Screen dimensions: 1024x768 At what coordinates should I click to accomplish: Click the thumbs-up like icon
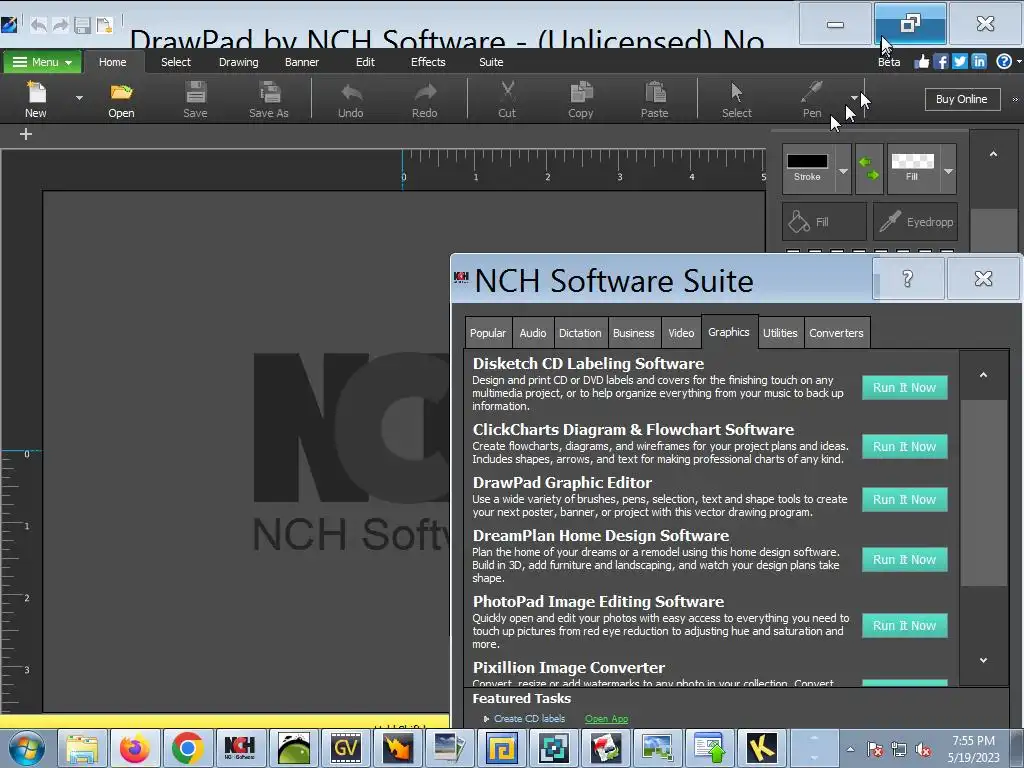[x=921, y=61]
